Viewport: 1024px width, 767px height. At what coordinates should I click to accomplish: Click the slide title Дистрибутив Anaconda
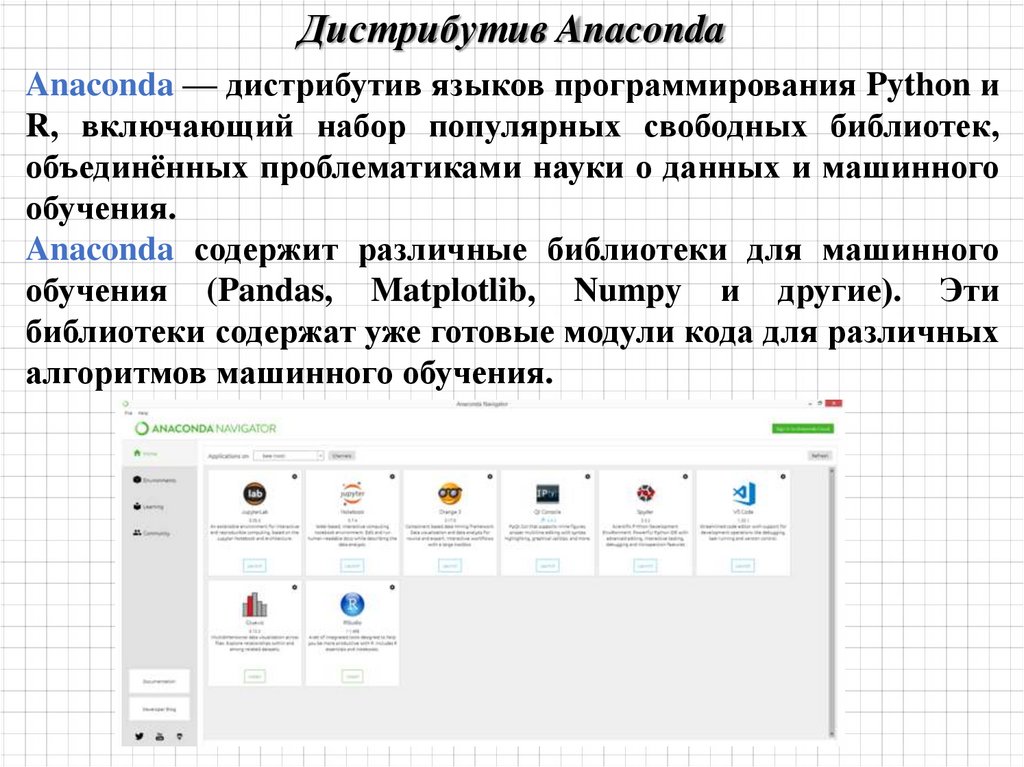511,31
